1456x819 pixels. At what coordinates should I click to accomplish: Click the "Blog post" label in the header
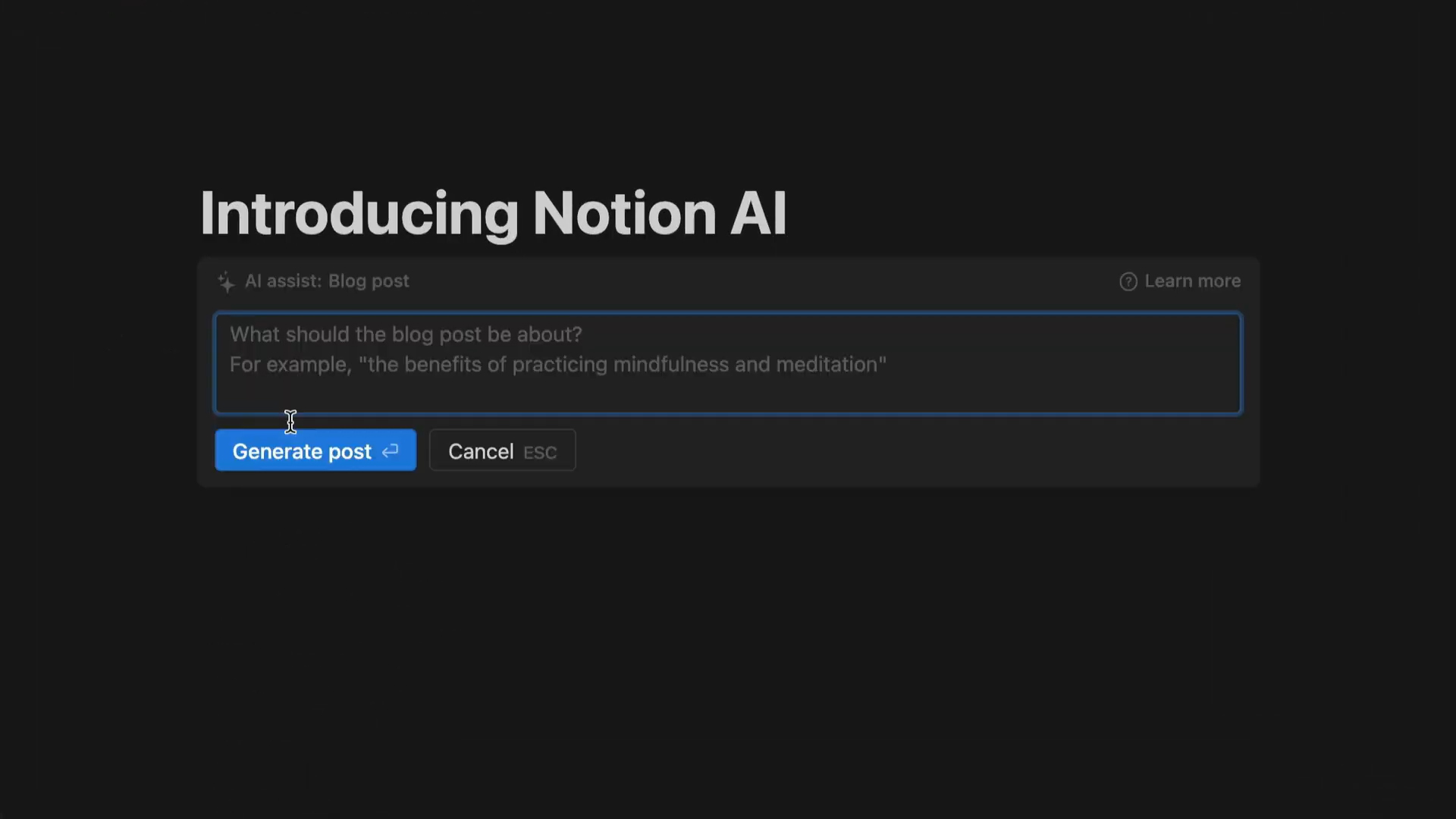point(369,281)
